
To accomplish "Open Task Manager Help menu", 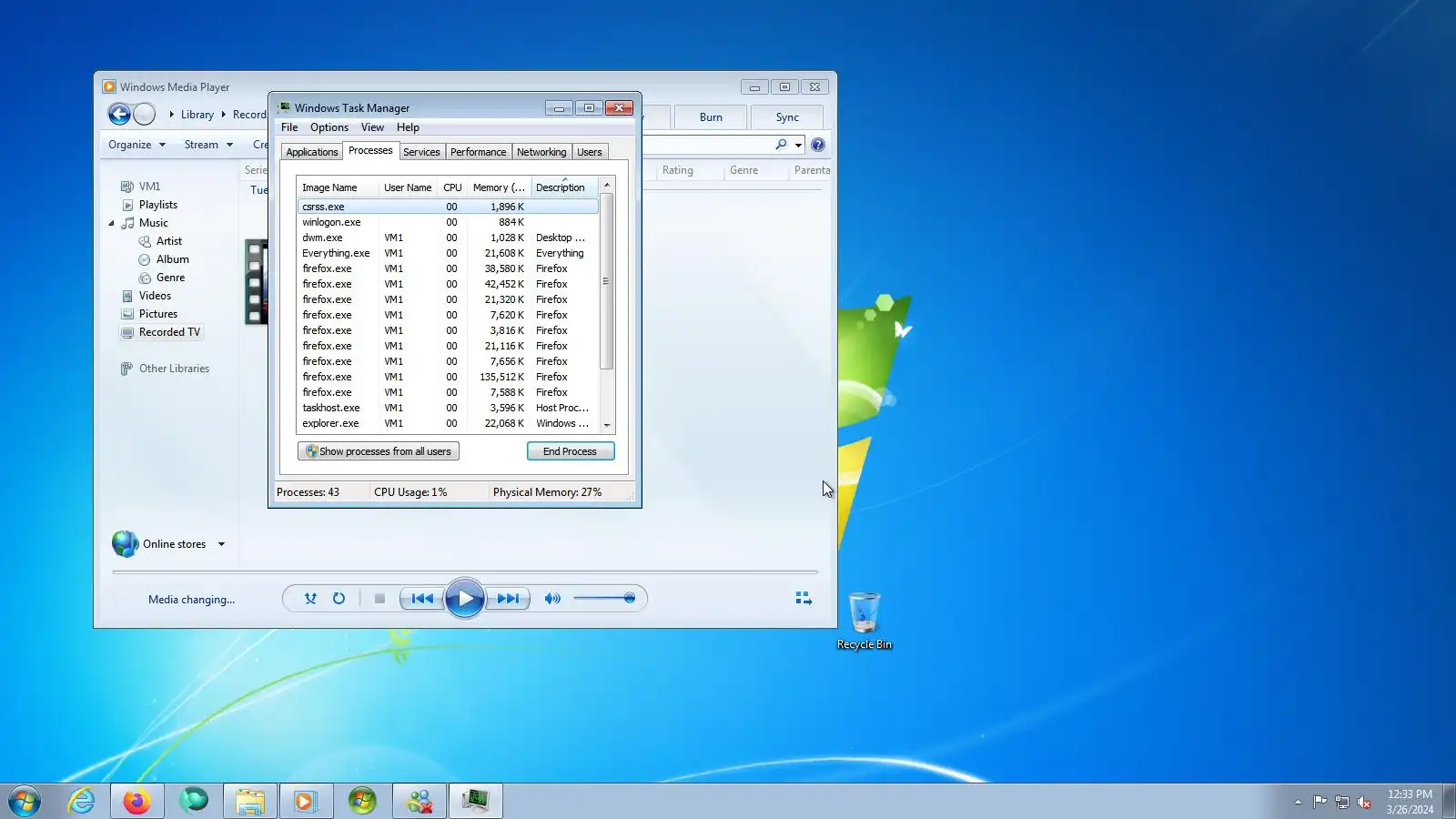I will tap(408, 127).
